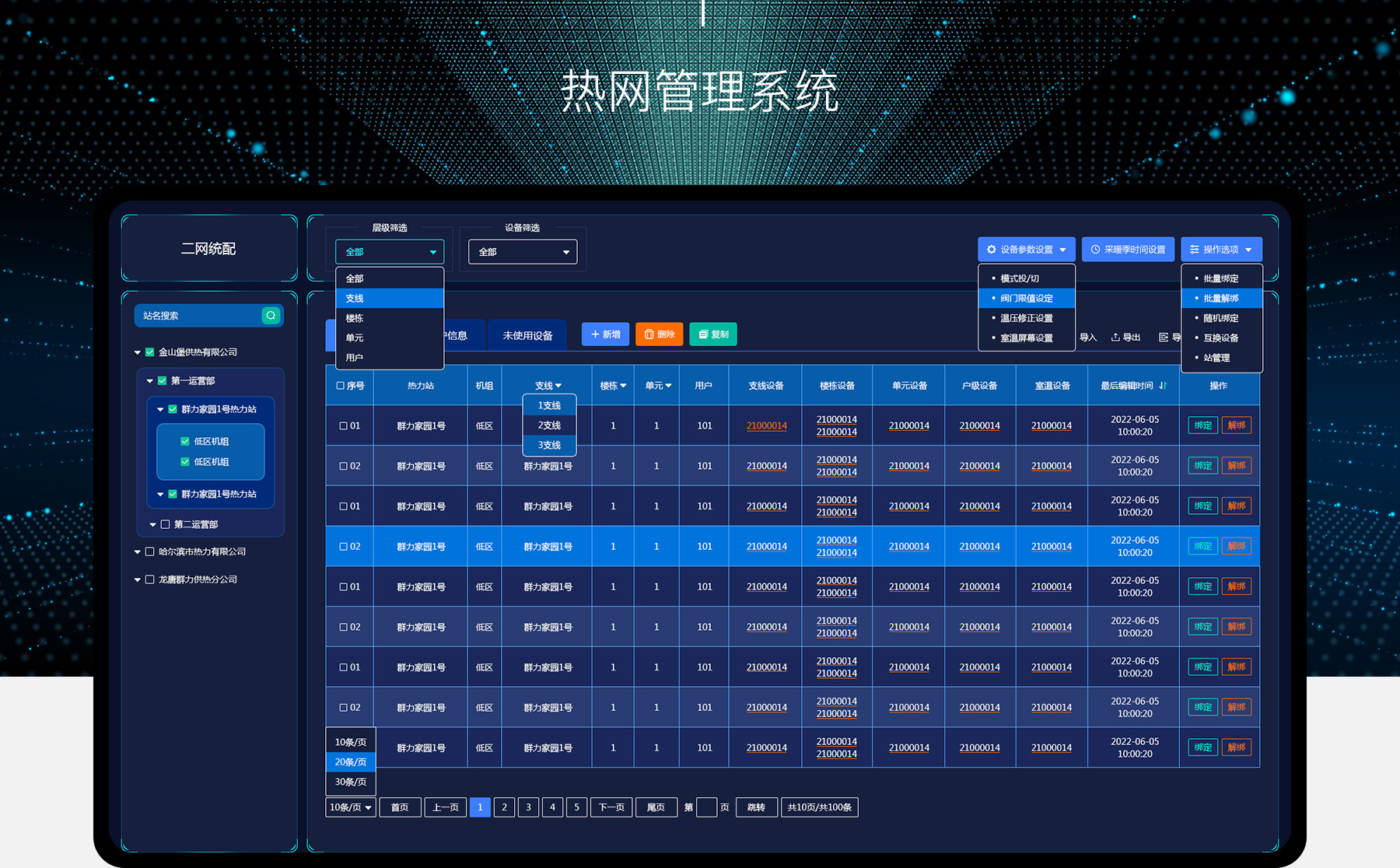1400x868 pixels.
Task: Toggle the select-all checkbox beside 序号 header
Action: click(x=340, y=386)
